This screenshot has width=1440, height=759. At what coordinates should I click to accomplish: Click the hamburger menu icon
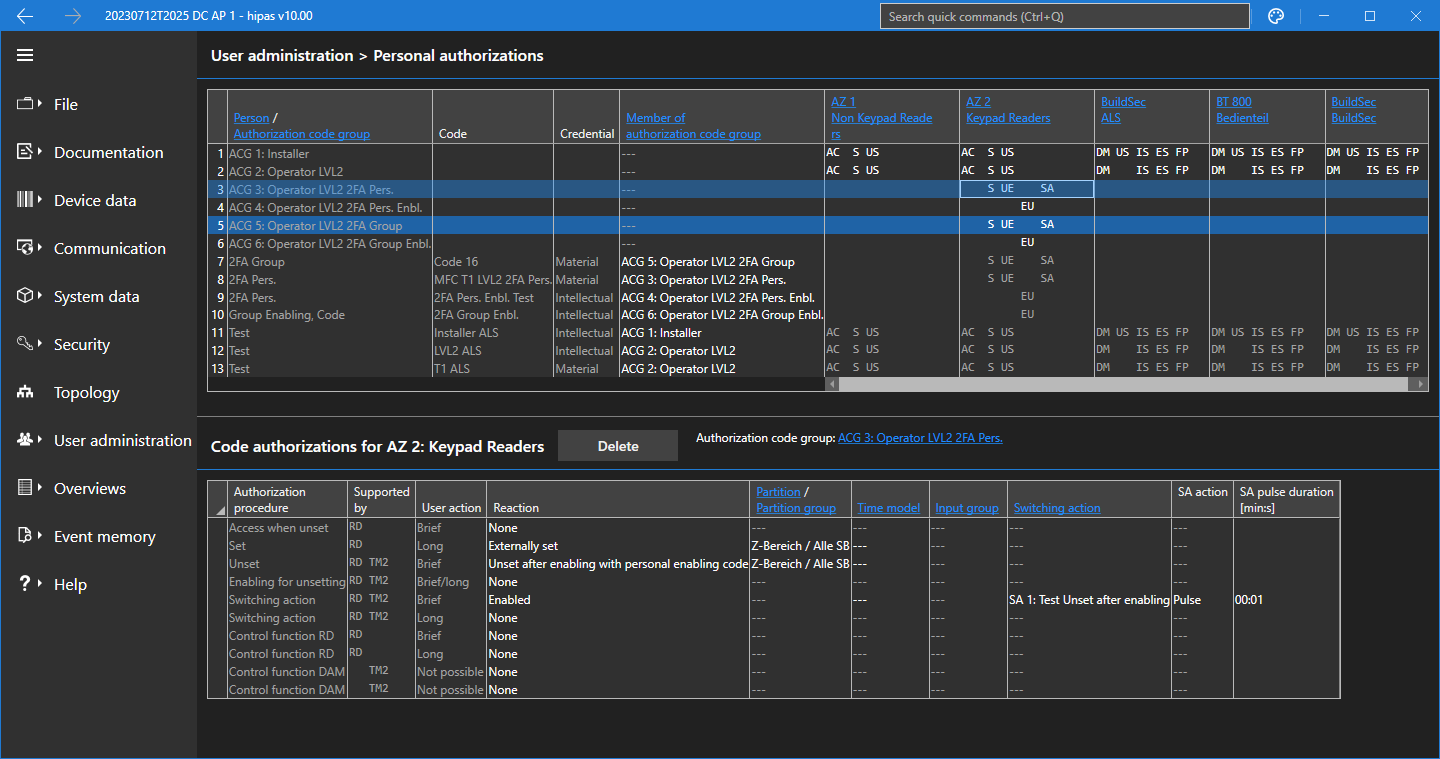(x=25, y=55)
